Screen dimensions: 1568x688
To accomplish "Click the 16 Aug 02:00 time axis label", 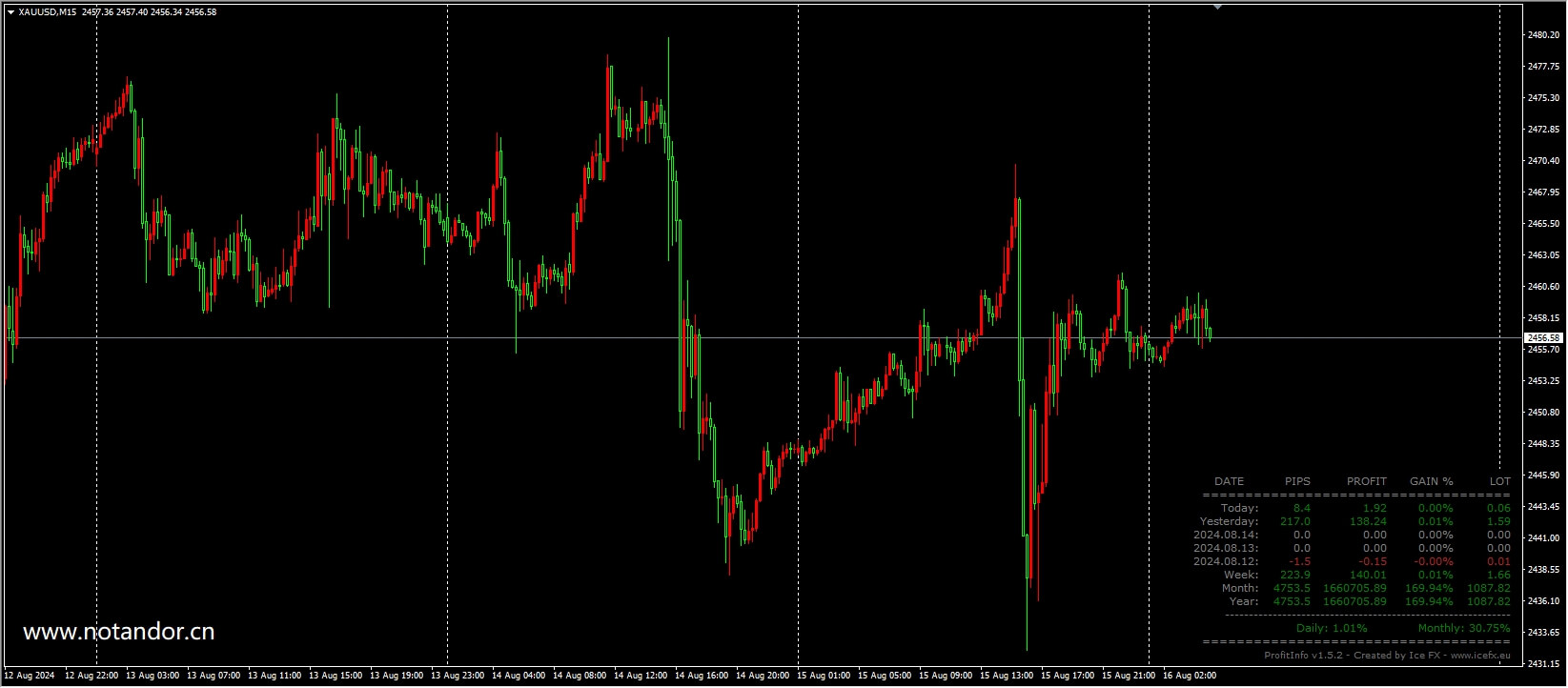I will click(x=1190, y=676).
